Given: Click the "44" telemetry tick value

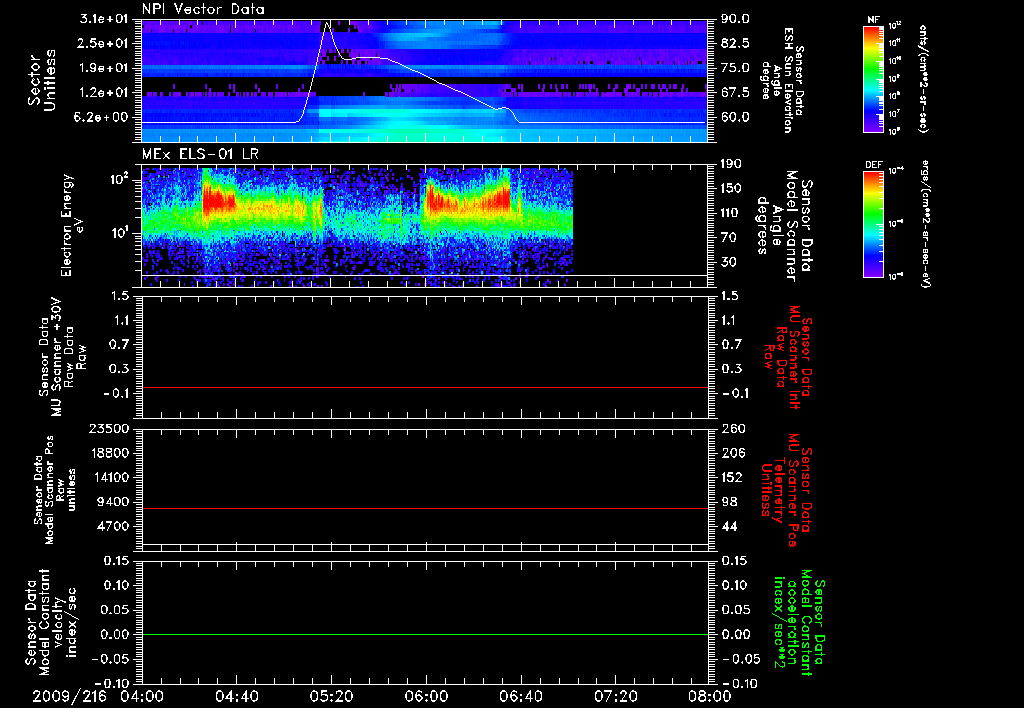Looking at the screenshot, I should pyautogui.click(x=729, y=526).
